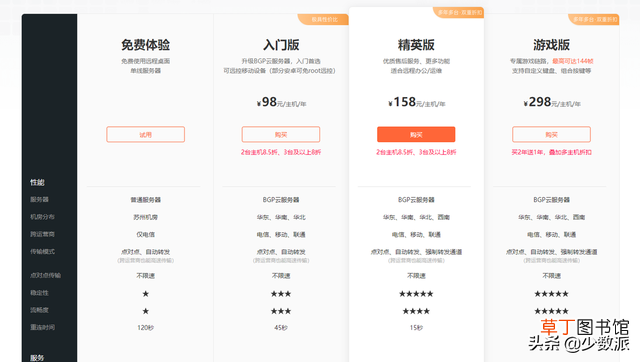Click 点对点、自动转发 in the 免费体验 column
The image size is (640, 362).
(x=145, y=252)
